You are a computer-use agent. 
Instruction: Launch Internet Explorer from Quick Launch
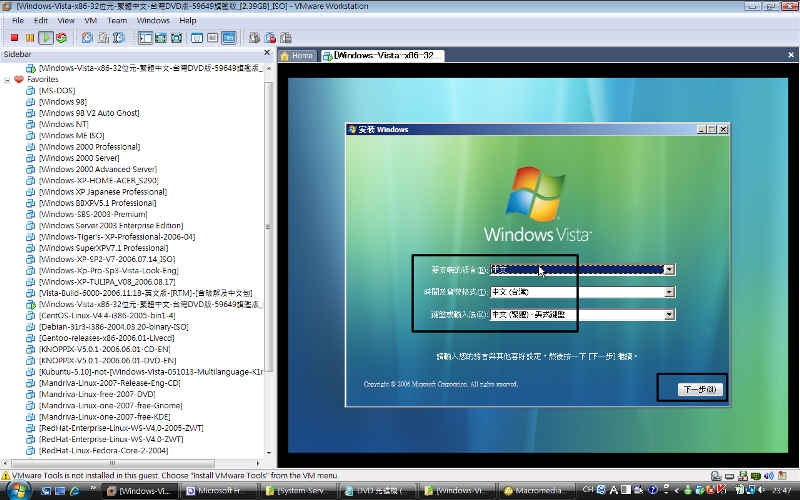[74, 491]
